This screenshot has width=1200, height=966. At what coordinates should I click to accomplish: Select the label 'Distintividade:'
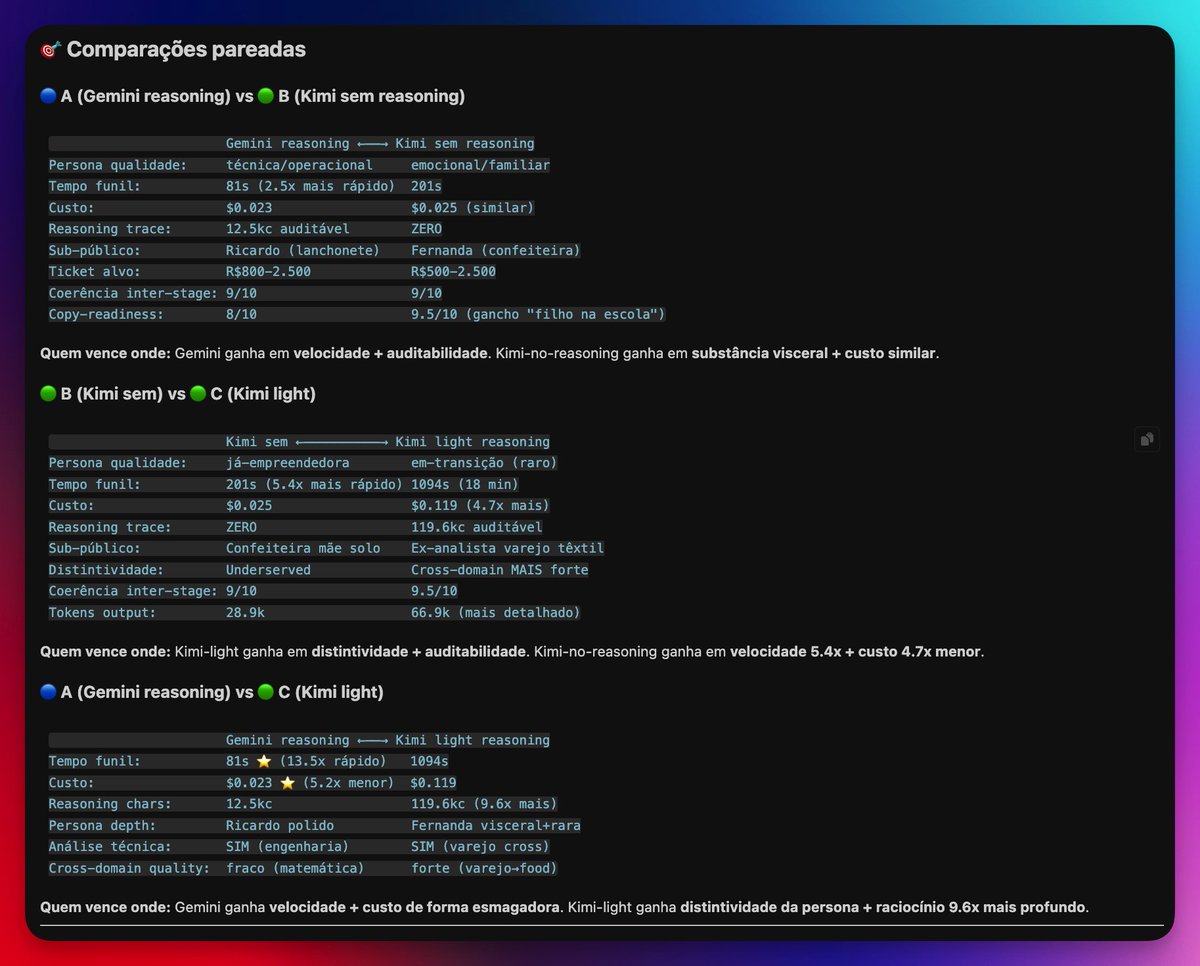[x=106, y=570]
